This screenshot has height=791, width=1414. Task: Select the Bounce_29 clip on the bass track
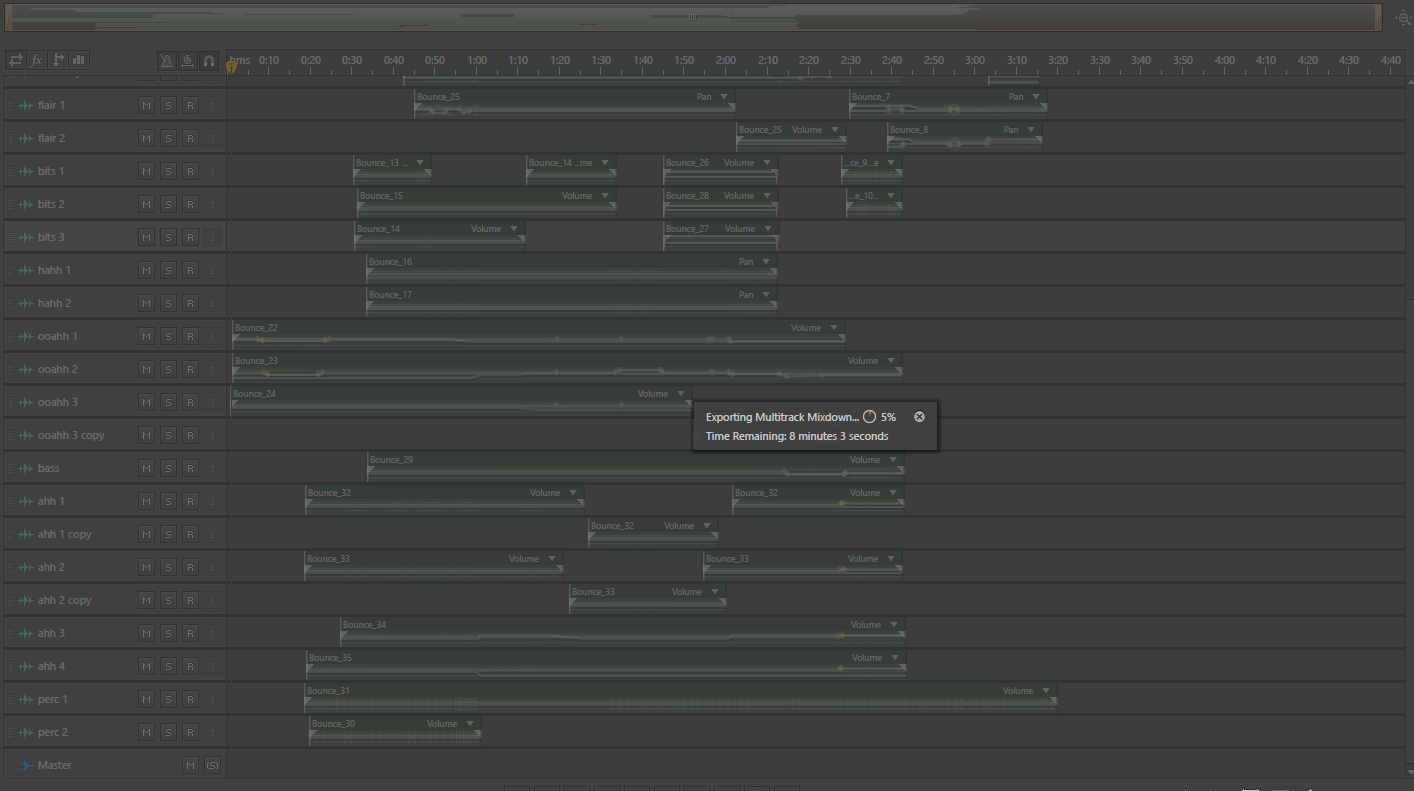(636, 467)
